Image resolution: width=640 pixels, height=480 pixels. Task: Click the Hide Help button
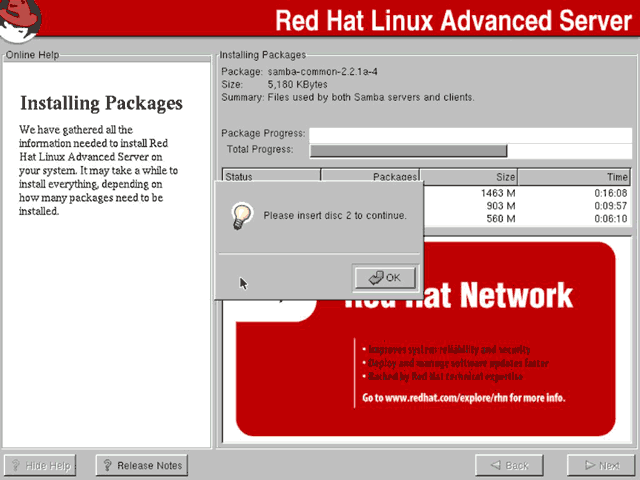tap(40, 465)
